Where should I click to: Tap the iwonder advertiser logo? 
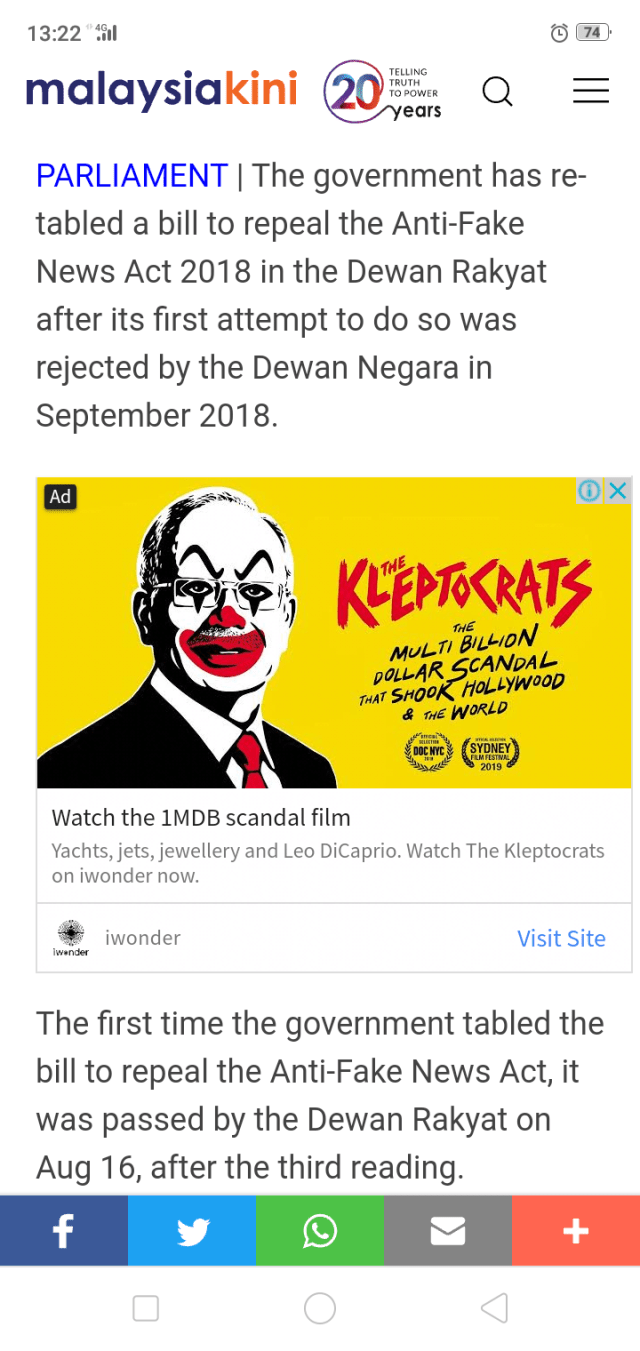[x=71, y=938]
